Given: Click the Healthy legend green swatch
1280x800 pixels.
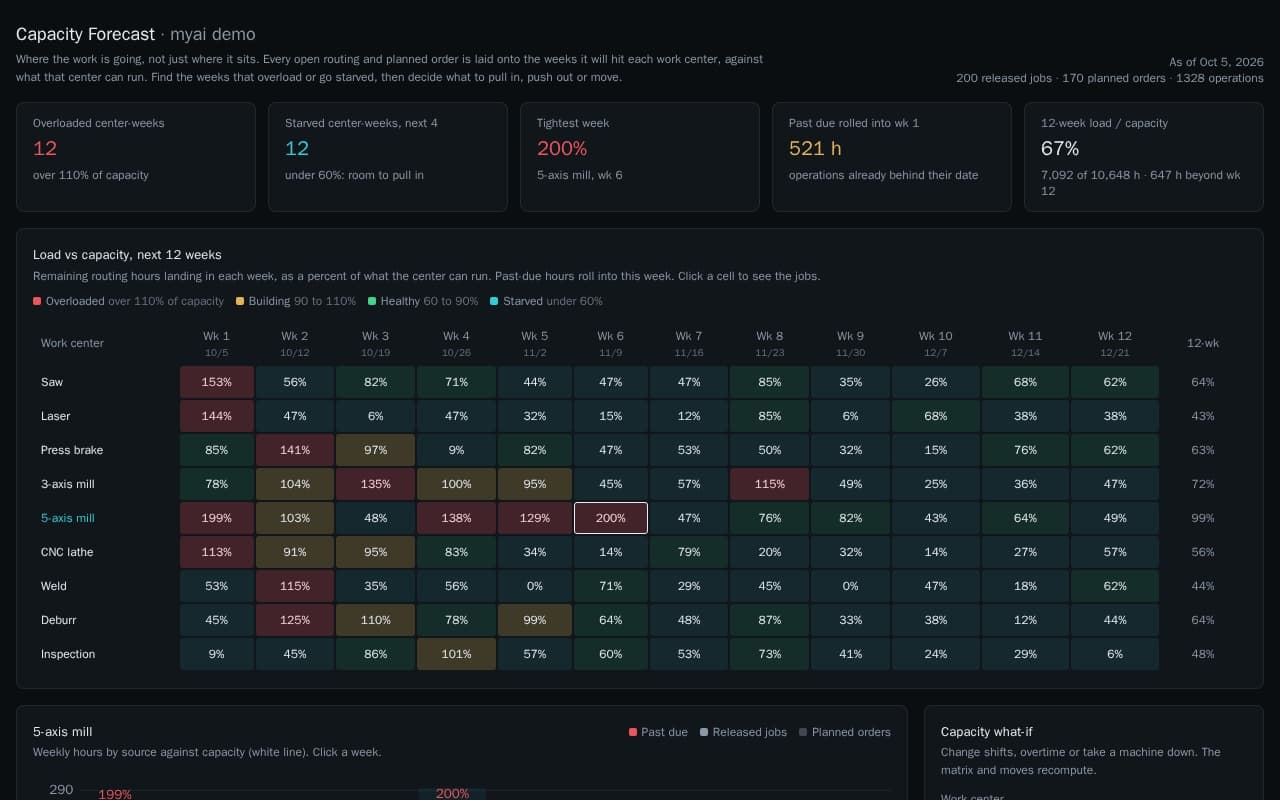Looking at the screenshot, I should pyautogui.click(x=372, y=301).
